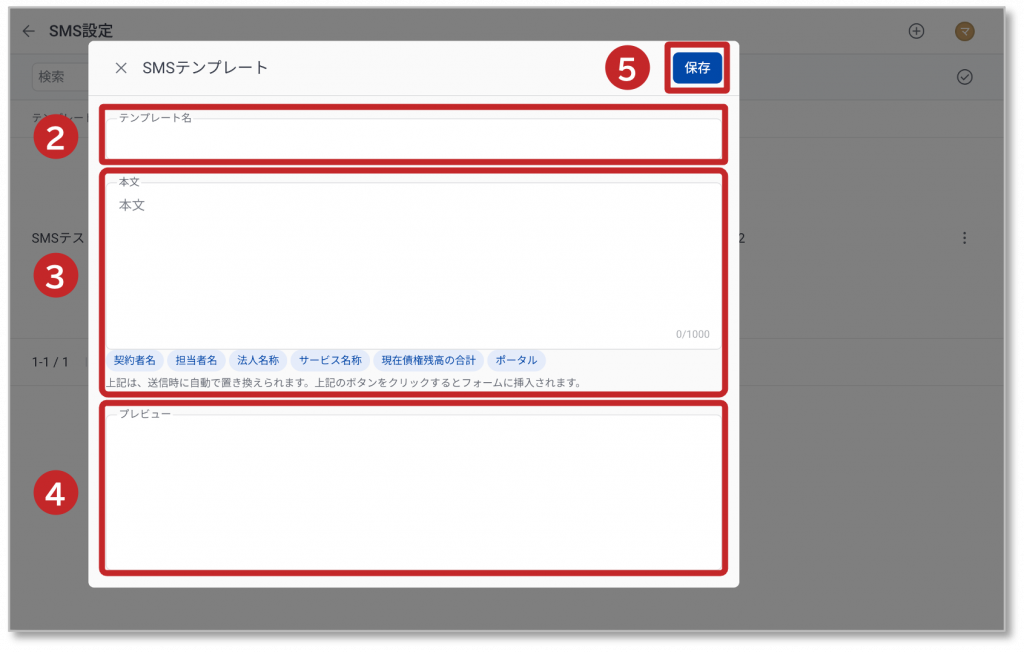Click into the 本文 text area
The image size is (1024, 652).
(x=413, y=260)
